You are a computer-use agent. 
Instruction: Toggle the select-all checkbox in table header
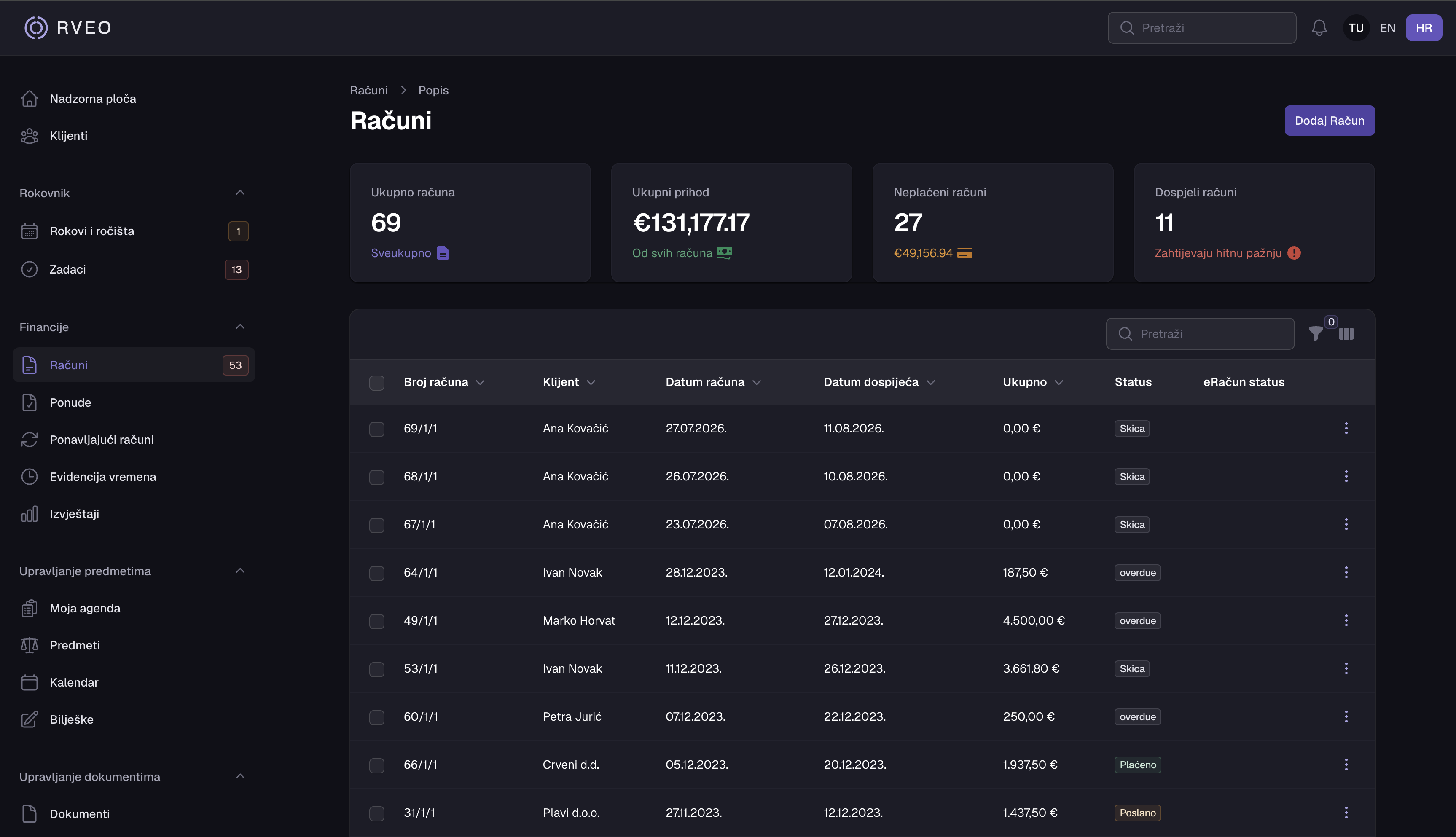pos(376,383)
